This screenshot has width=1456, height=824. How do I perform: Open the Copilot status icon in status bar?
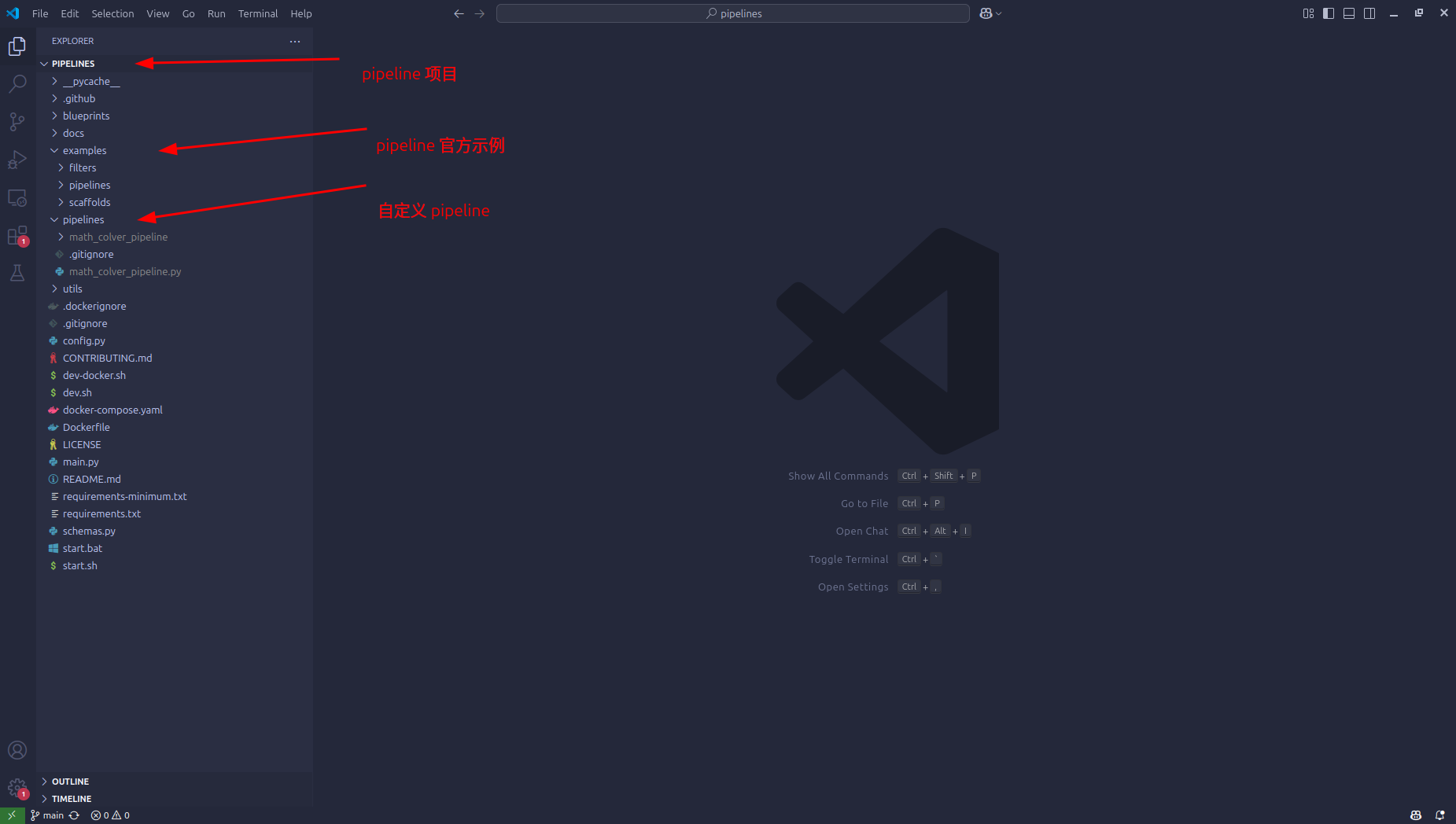pos(1416,815)
